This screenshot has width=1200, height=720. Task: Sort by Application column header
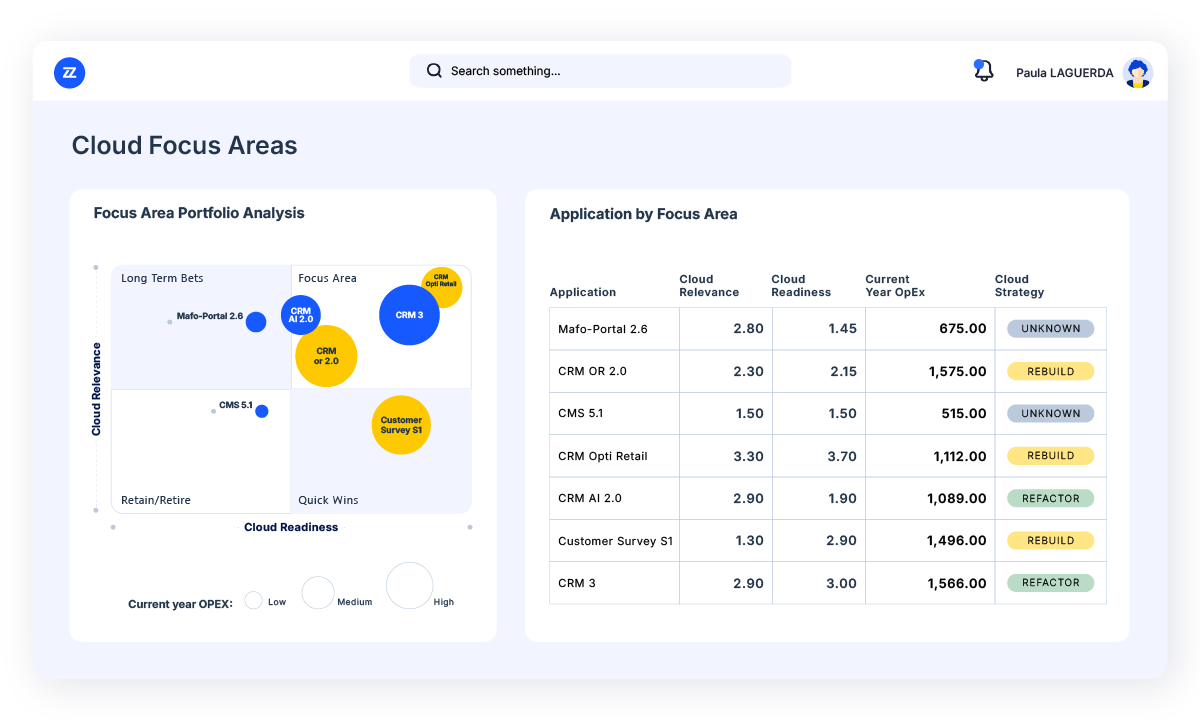coord(583,292)
